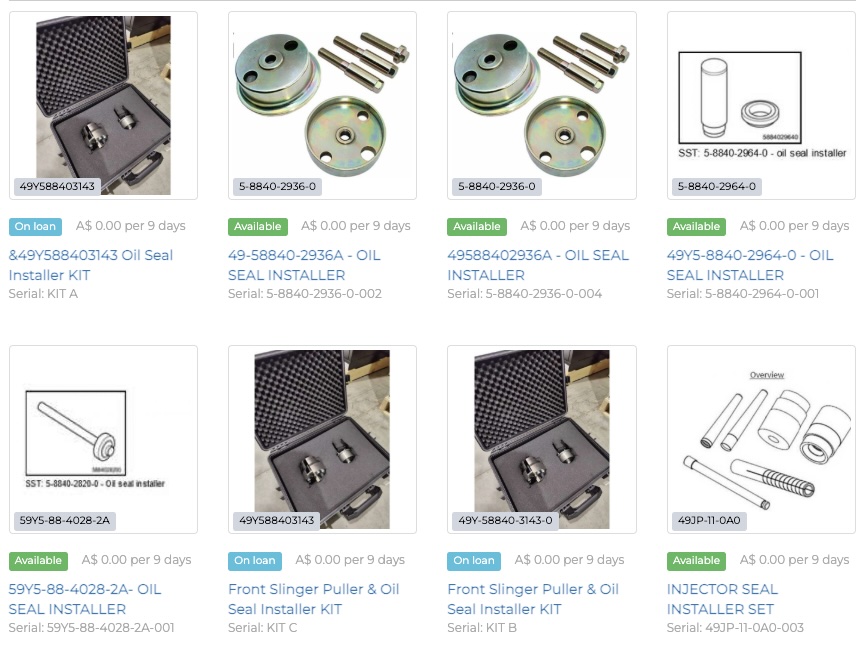Viewport: 867px width, 646px height.
Task: Click thumbnail for serial 5-8840-2936-0-002 installer
Action: [x=322, y=105]
